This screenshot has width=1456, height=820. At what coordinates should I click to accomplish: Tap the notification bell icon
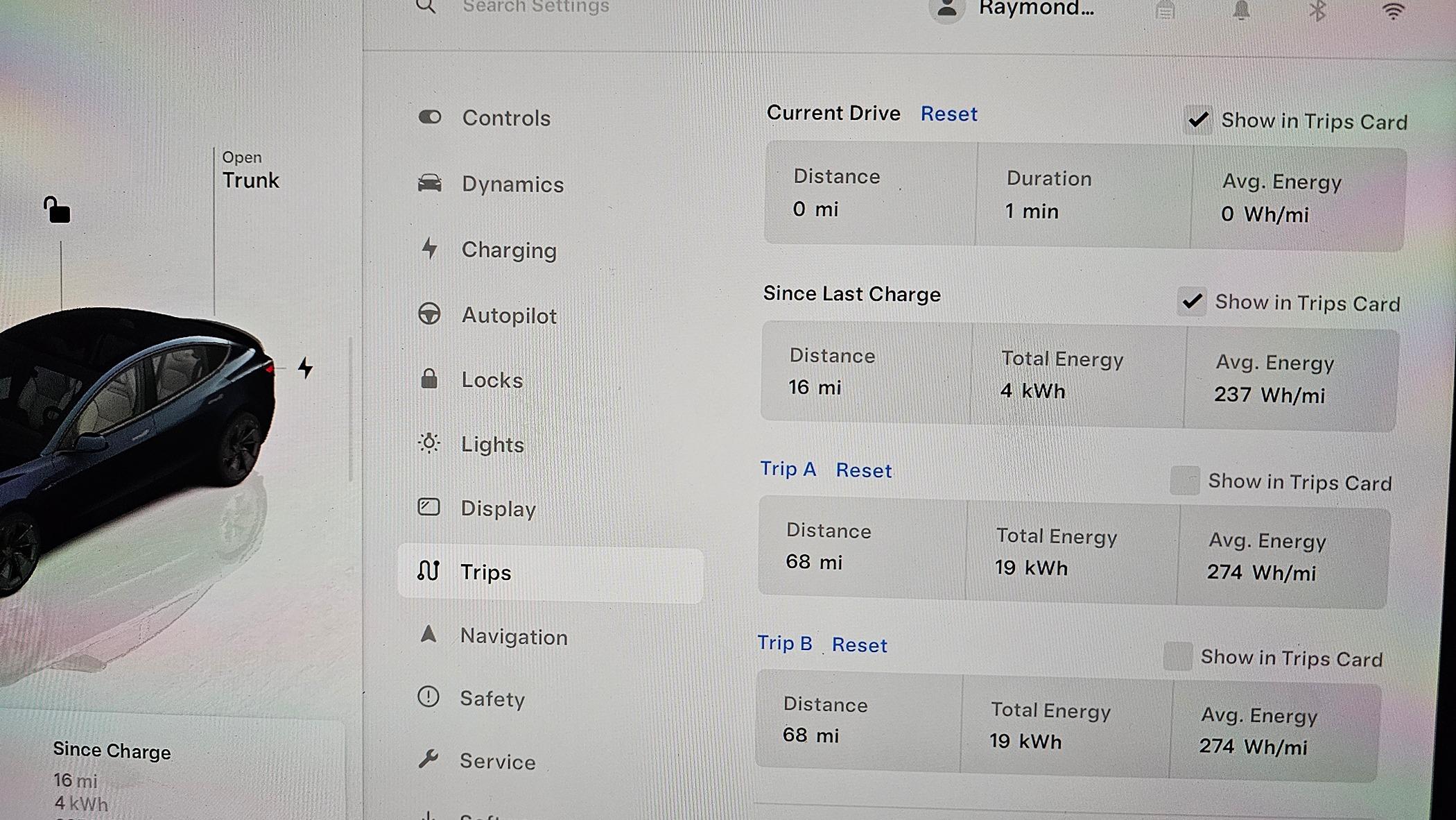[x=1241, y=10]
